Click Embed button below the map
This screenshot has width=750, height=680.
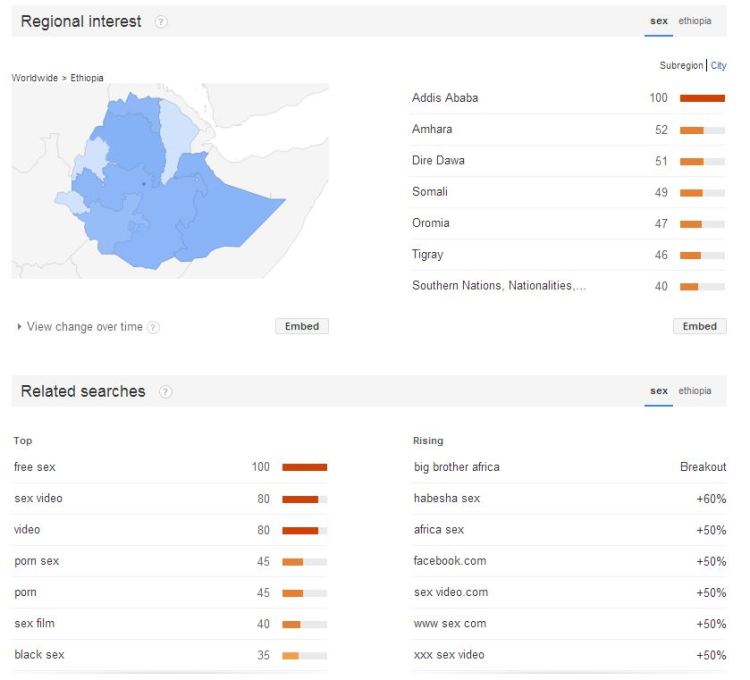[302, 326]
